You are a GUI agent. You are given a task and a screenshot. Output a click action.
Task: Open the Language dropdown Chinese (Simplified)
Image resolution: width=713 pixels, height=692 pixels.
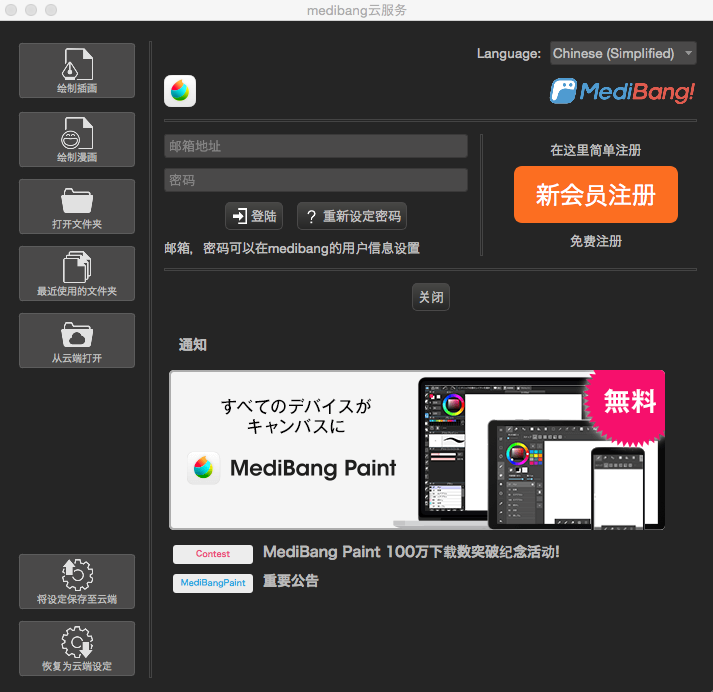[623, 53]
